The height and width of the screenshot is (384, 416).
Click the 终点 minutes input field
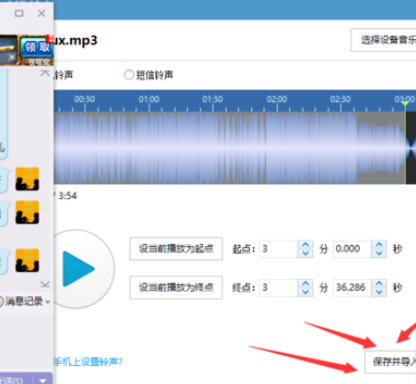[x=279, y=287]
